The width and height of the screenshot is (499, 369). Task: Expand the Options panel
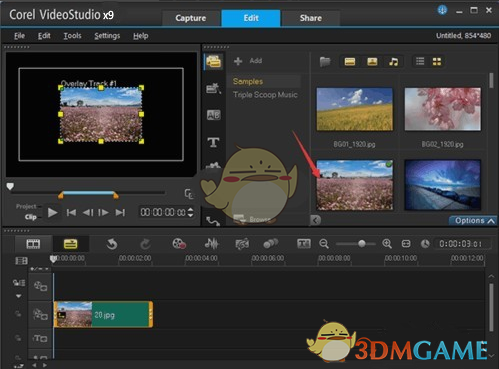tap(474, 221)
